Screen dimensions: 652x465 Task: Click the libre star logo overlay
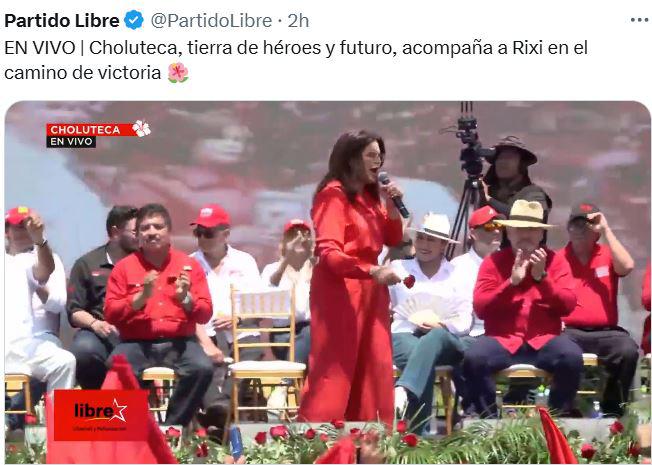coord(101,415)
